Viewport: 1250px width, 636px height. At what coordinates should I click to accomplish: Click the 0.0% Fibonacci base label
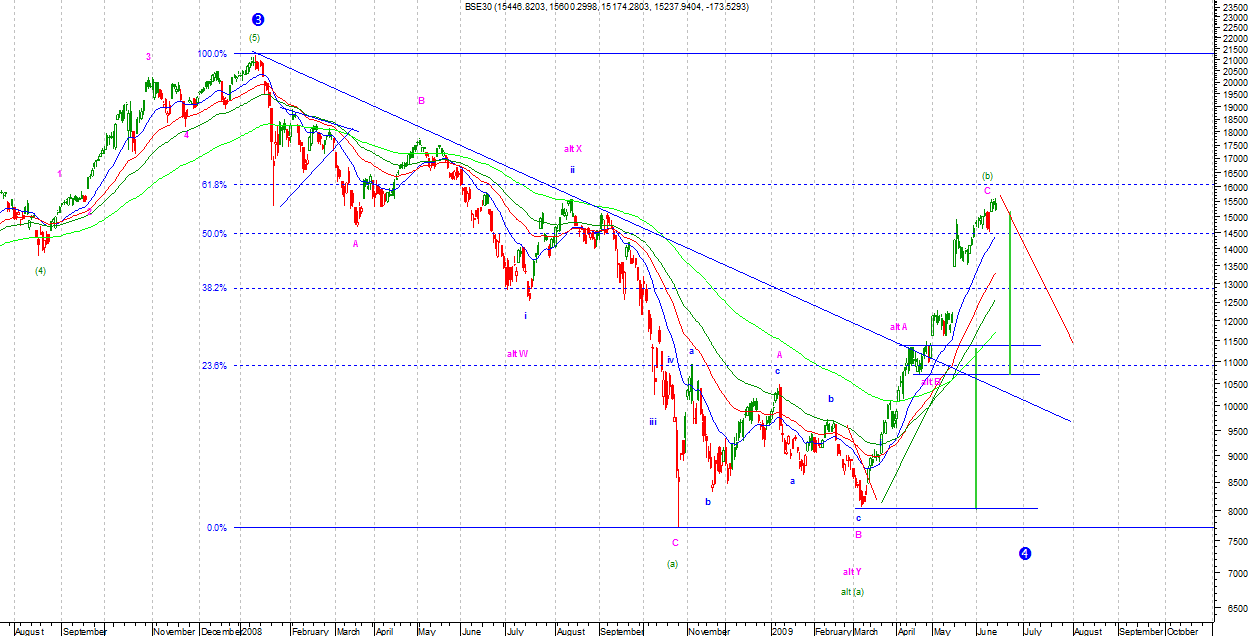point(217,528)
